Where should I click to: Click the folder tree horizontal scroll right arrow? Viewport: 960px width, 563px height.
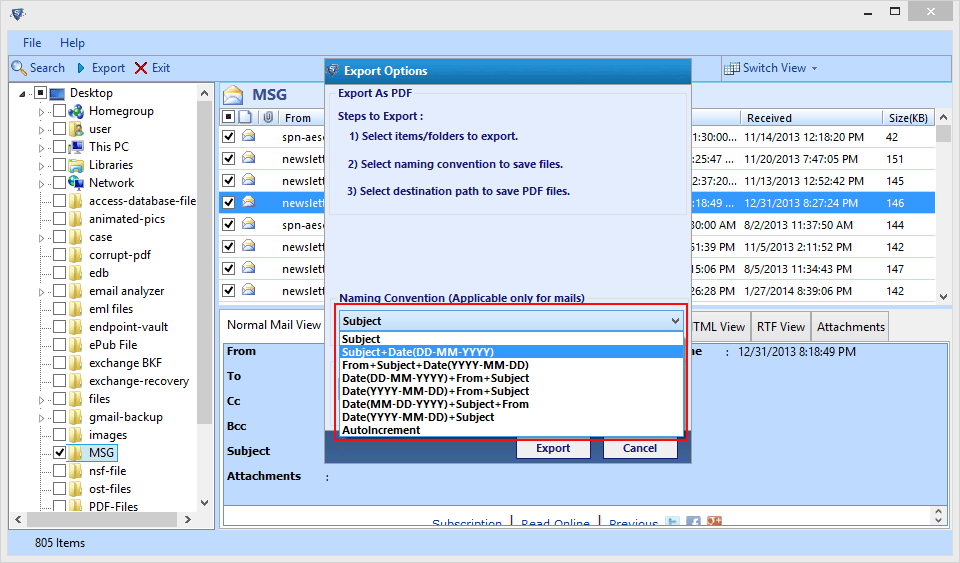point(188,520)
